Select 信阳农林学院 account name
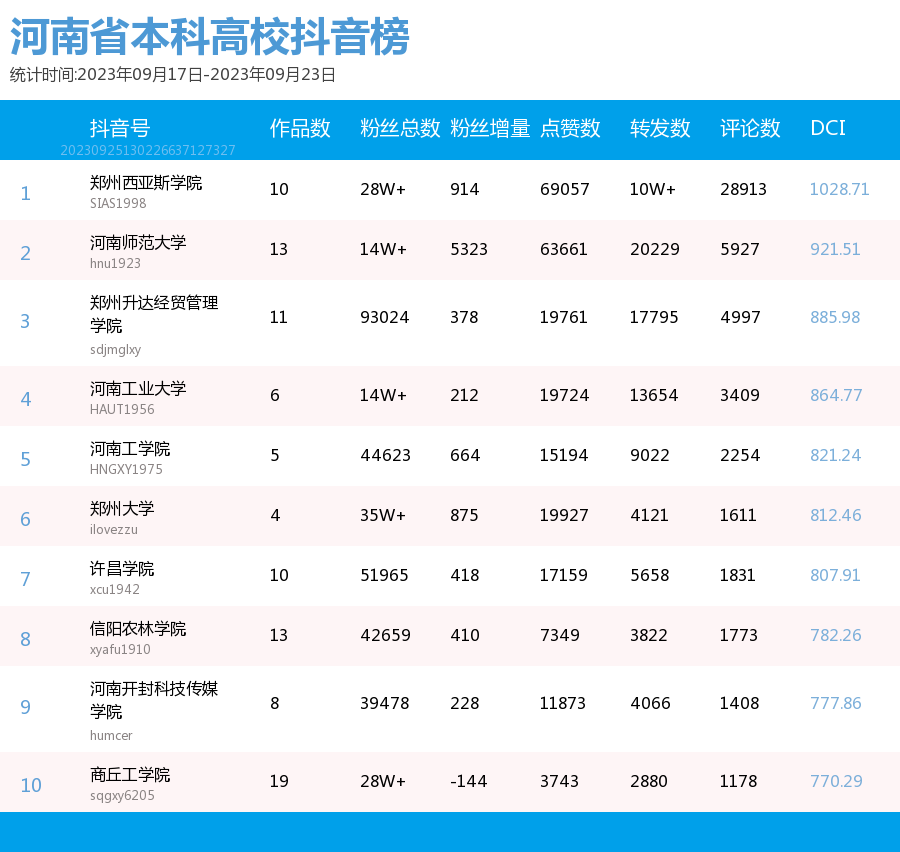This screenshot has width=900, height=852. 138,628
